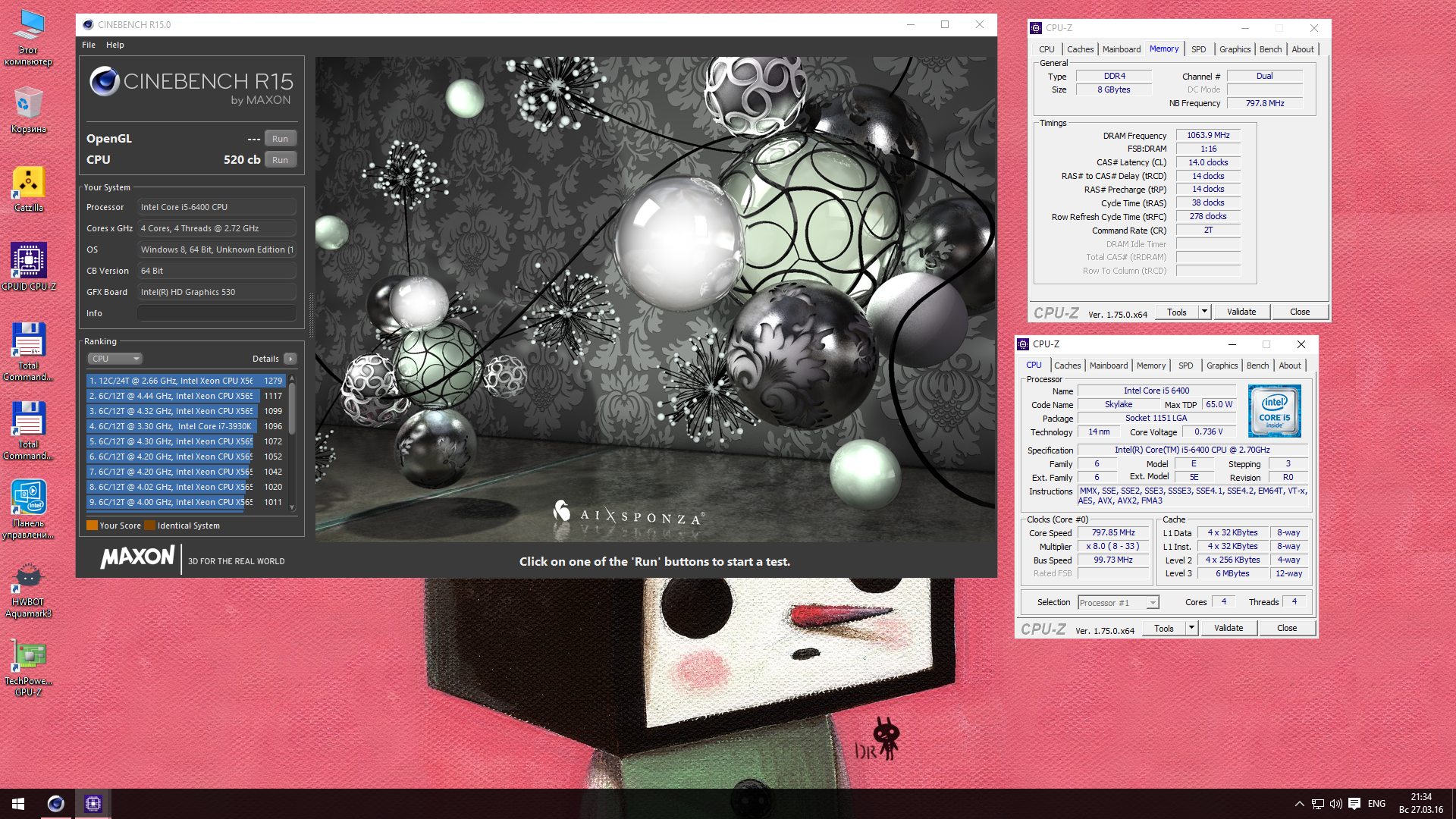Click the Cinebent title bar app icon
Viewport: 1456px width, 819px height.
click(88, 24)
